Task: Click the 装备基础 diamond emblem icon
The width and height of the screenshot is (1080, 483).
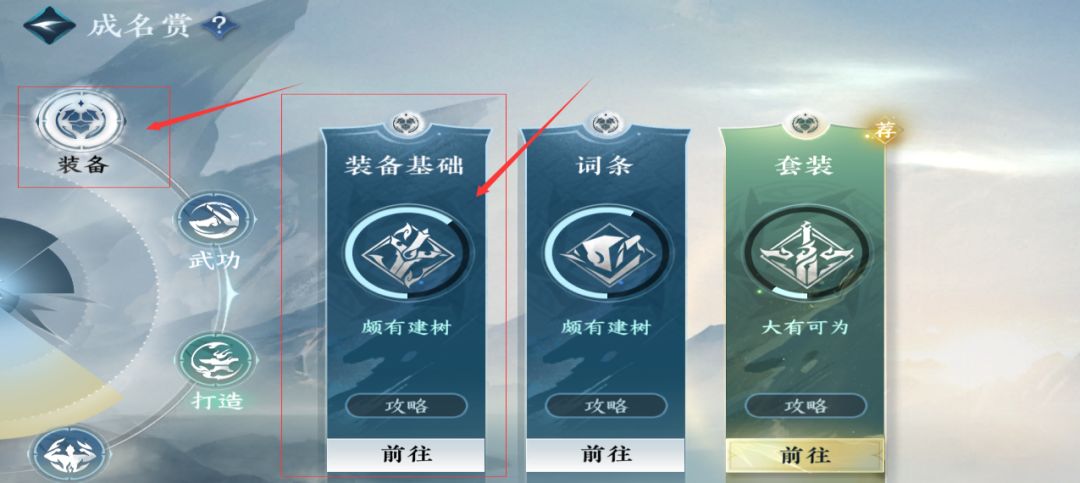Action: coord(408,254)
